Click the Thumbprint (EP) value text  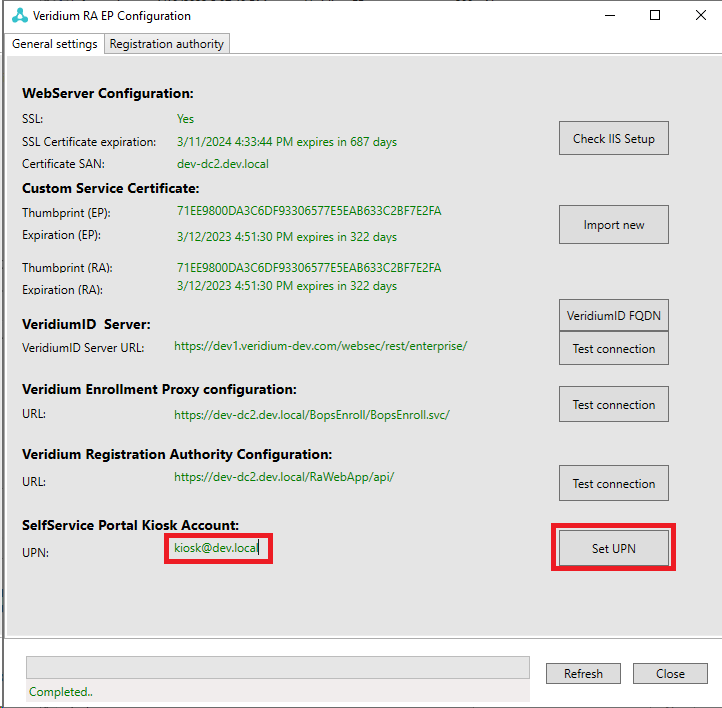pyautogui.click(x=308, y=211)
